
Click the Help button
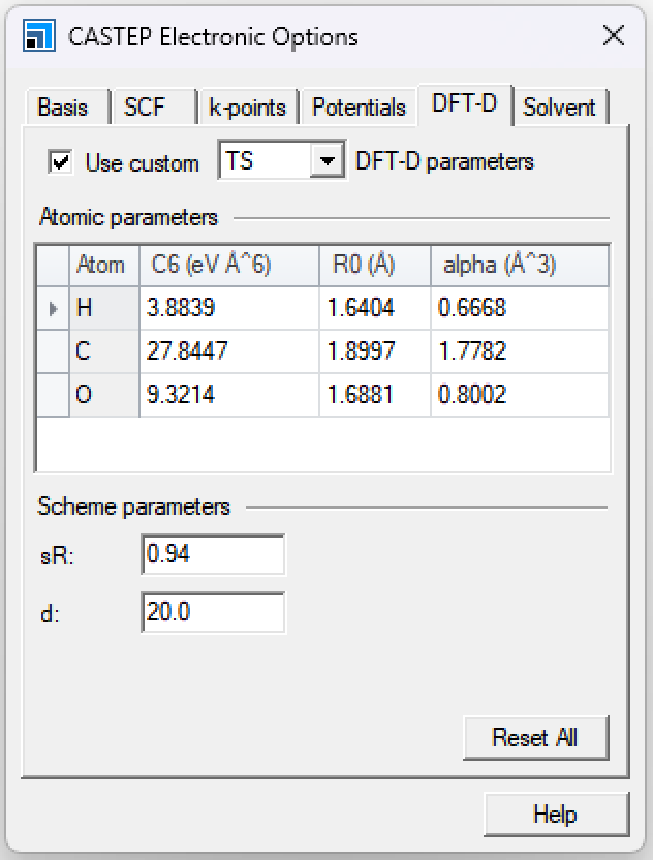(x=555, y=814)
